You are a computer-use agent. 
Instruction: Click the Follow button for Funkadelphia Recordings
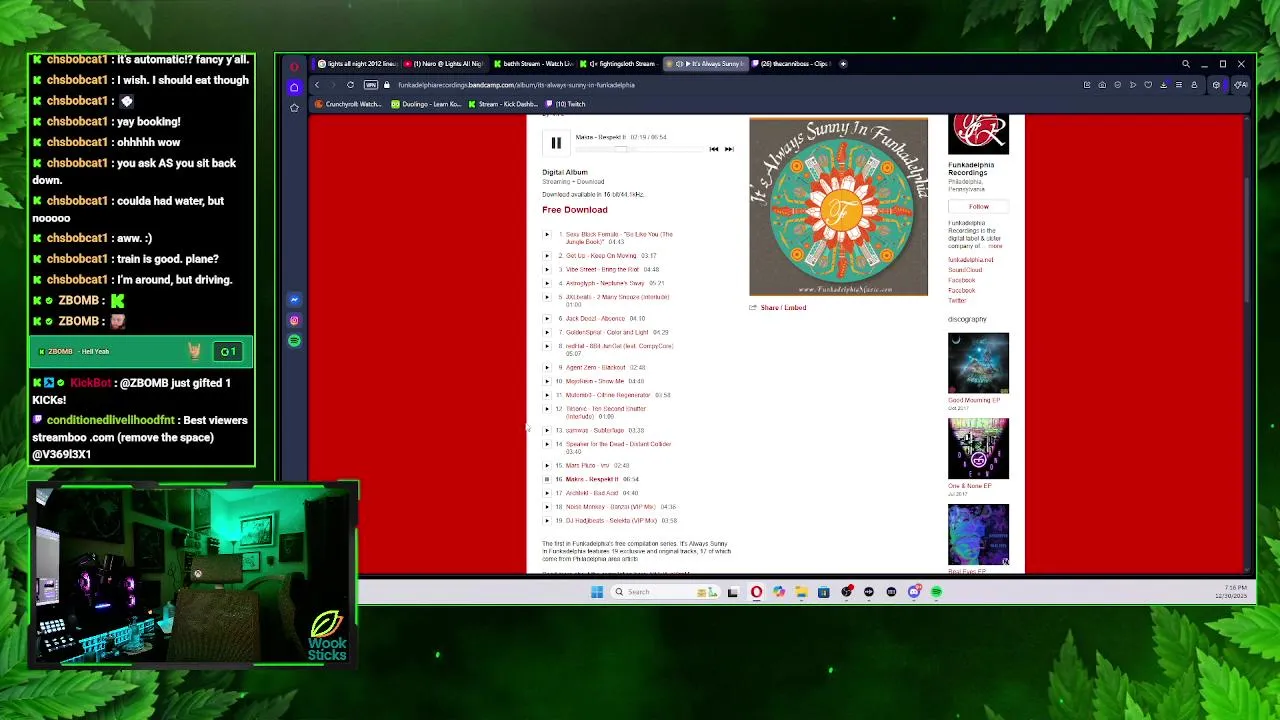(979, 207)
